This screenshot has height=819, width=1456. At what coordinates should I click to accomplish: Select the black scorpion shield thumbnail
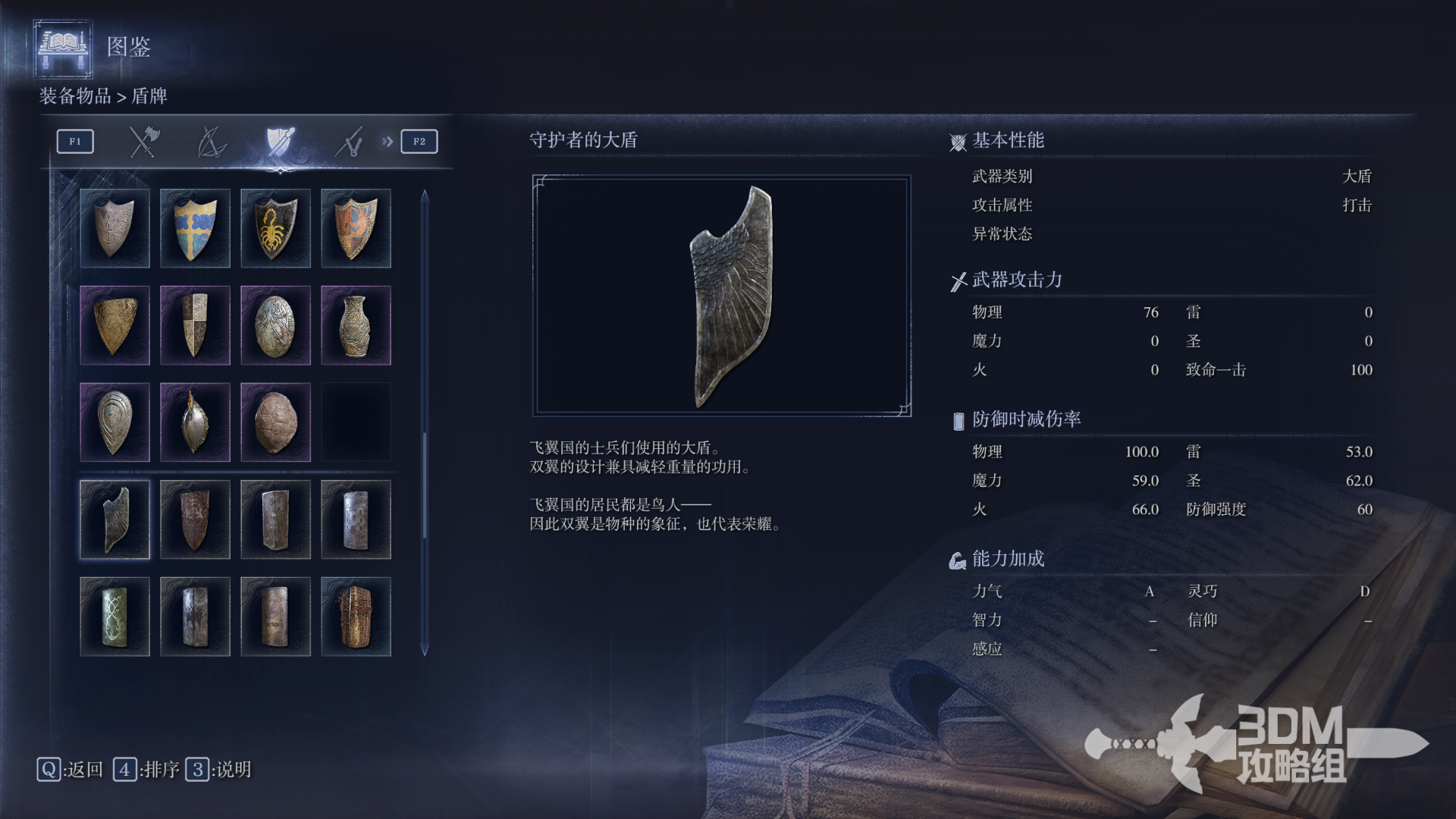point(275,227)
